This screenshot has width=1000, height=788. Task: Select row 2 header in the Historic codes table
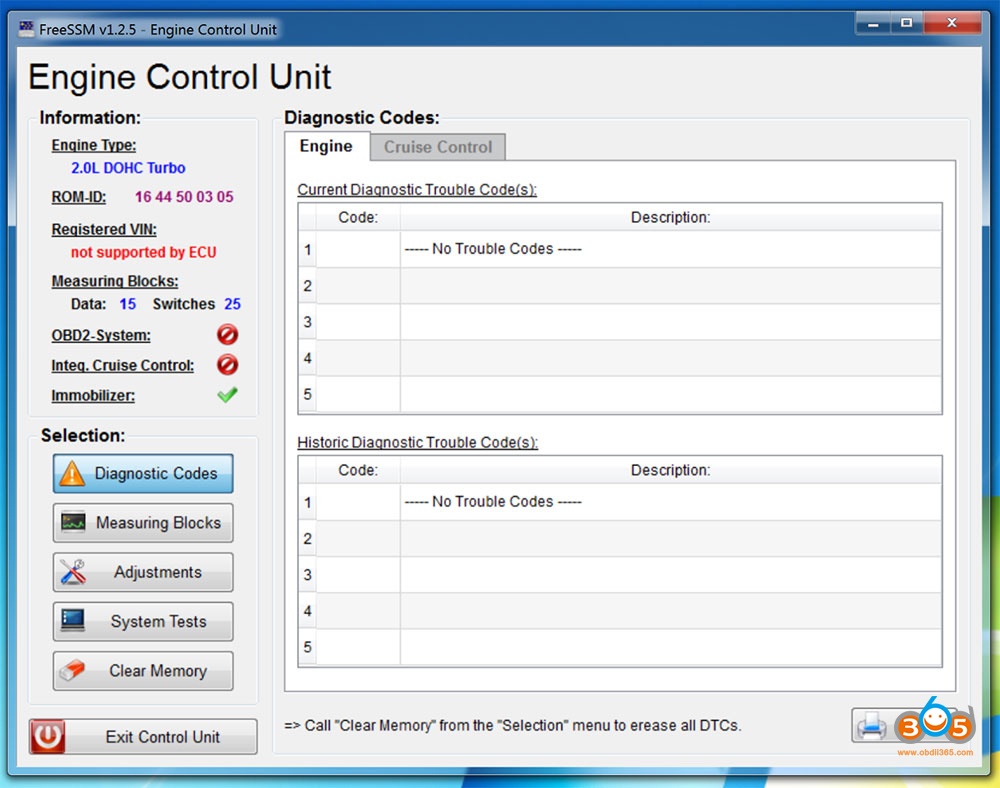(307, 539)
